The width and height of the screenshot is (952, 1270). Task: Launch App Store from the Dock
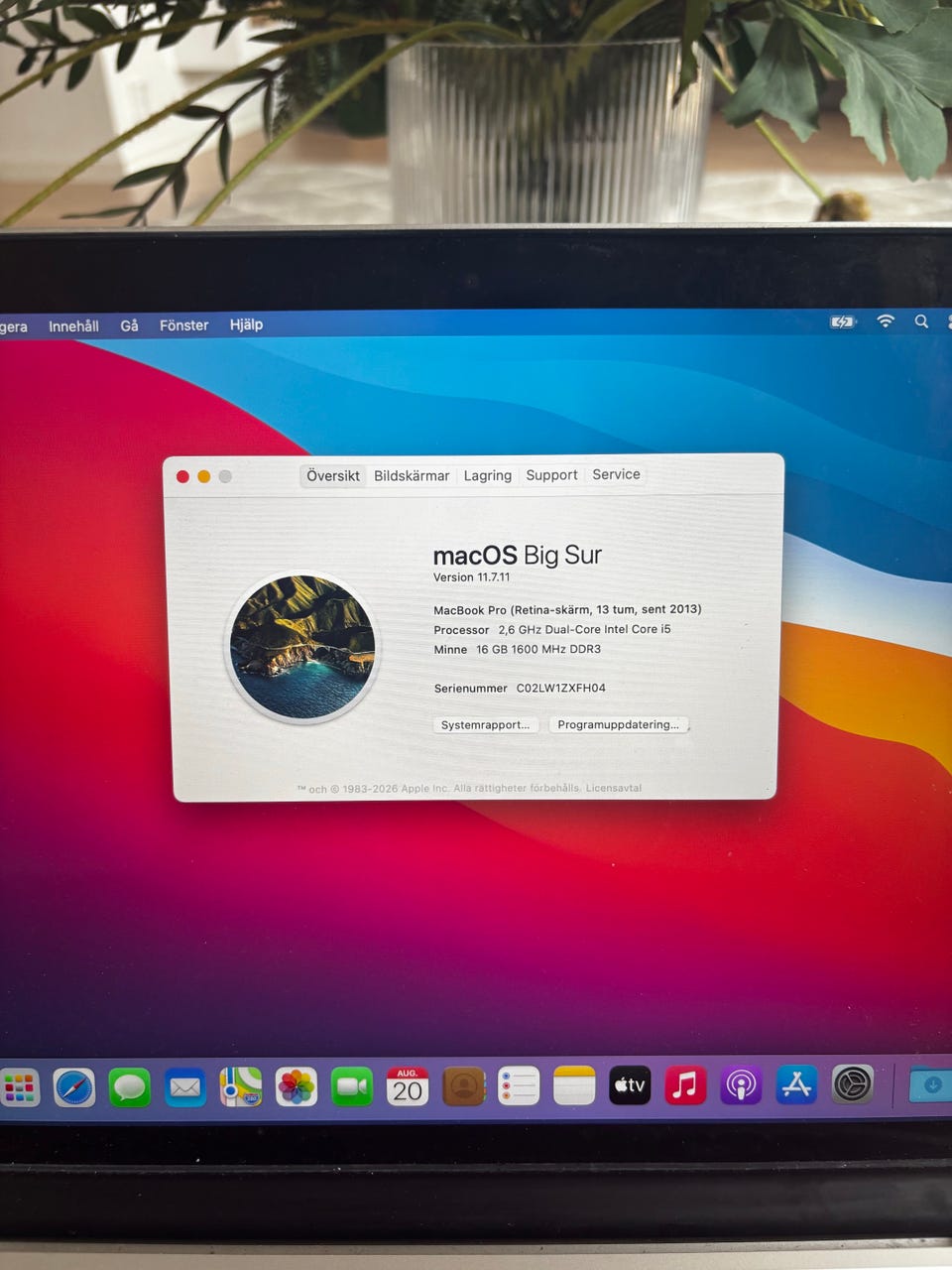(x=796, y=1084)
